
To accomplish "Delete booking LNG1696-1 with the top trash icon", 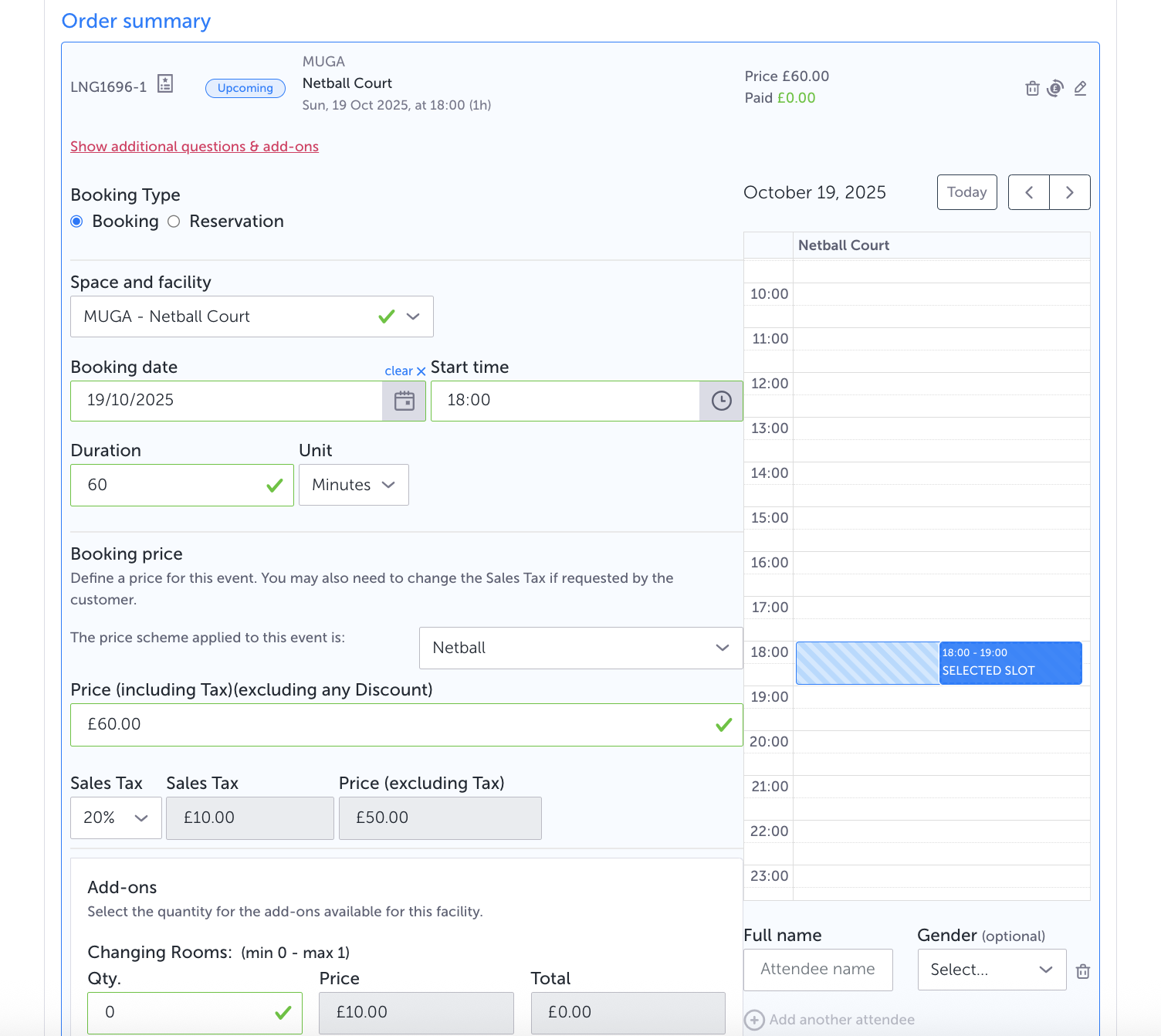I will [1032, 88].
